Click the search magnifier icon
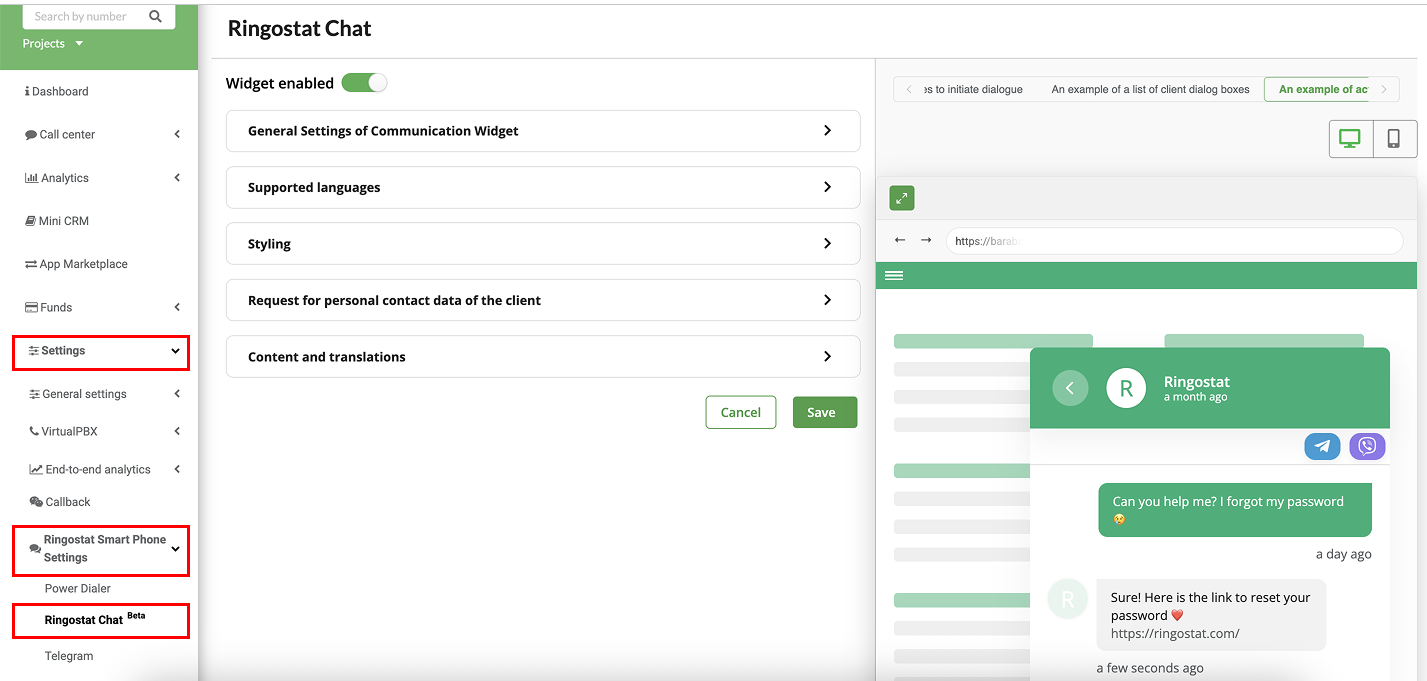Screen dimensions: 1427x681 (x=155, y=16)
